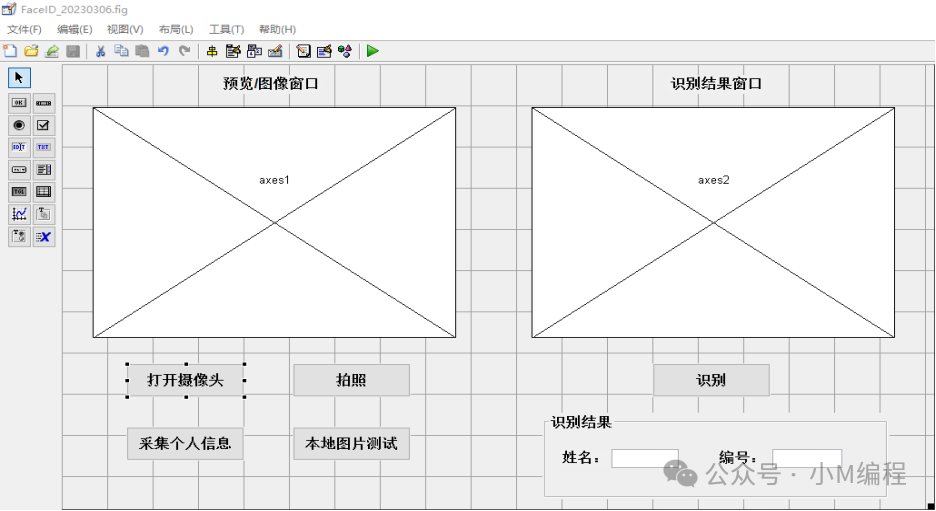Image resolution: width=936 pixels, height=511 pixels.
Task: Select the 采集个人信息 button
Action: coord(185,444)
